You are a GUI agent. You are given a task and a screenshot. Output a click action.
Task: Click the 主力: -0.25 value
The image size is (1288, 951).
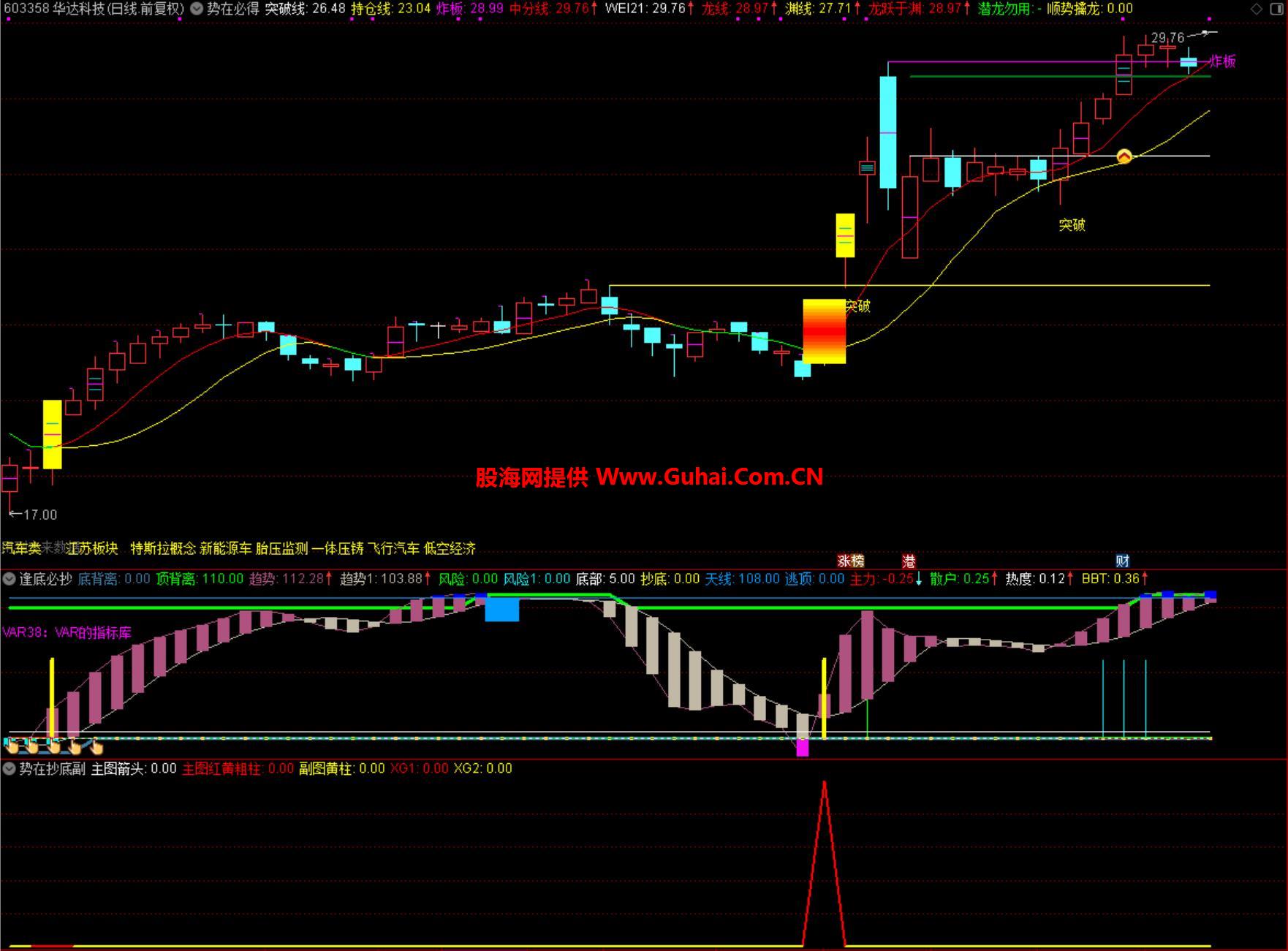coord(886,579)
